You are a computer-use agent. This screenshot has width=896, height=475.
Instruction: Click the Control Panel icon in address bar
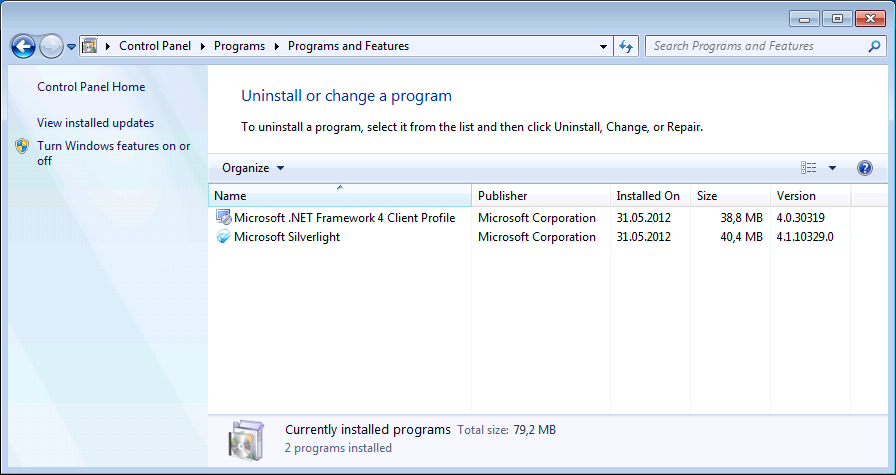pyautogui.click(x=89, y=46)
